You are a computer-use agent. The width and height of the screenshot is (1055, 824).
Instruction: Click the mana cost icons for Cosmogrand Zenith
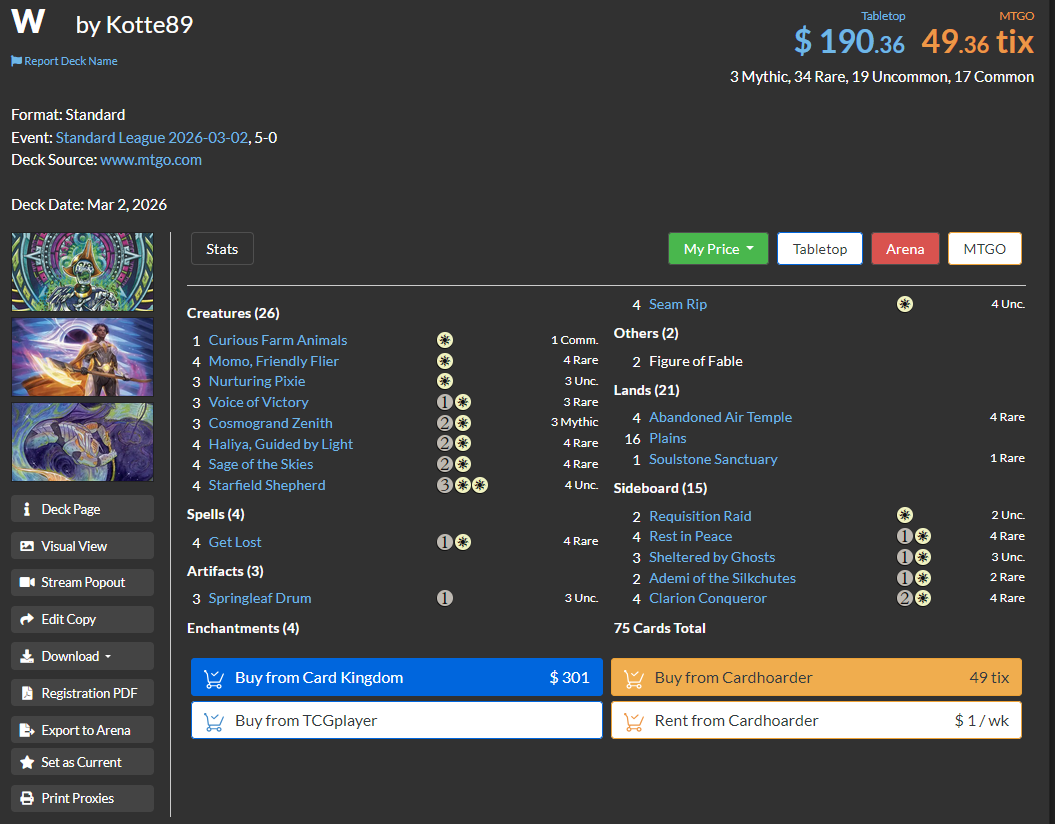[454, 423]
